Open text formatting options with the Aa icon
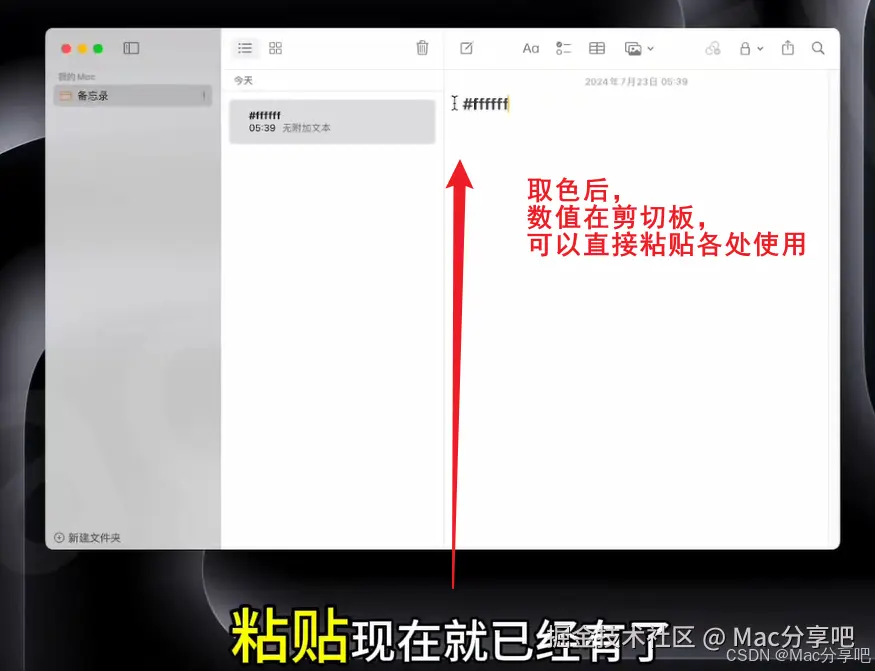Screen dimensions: 875x671 tap(530, 47)
